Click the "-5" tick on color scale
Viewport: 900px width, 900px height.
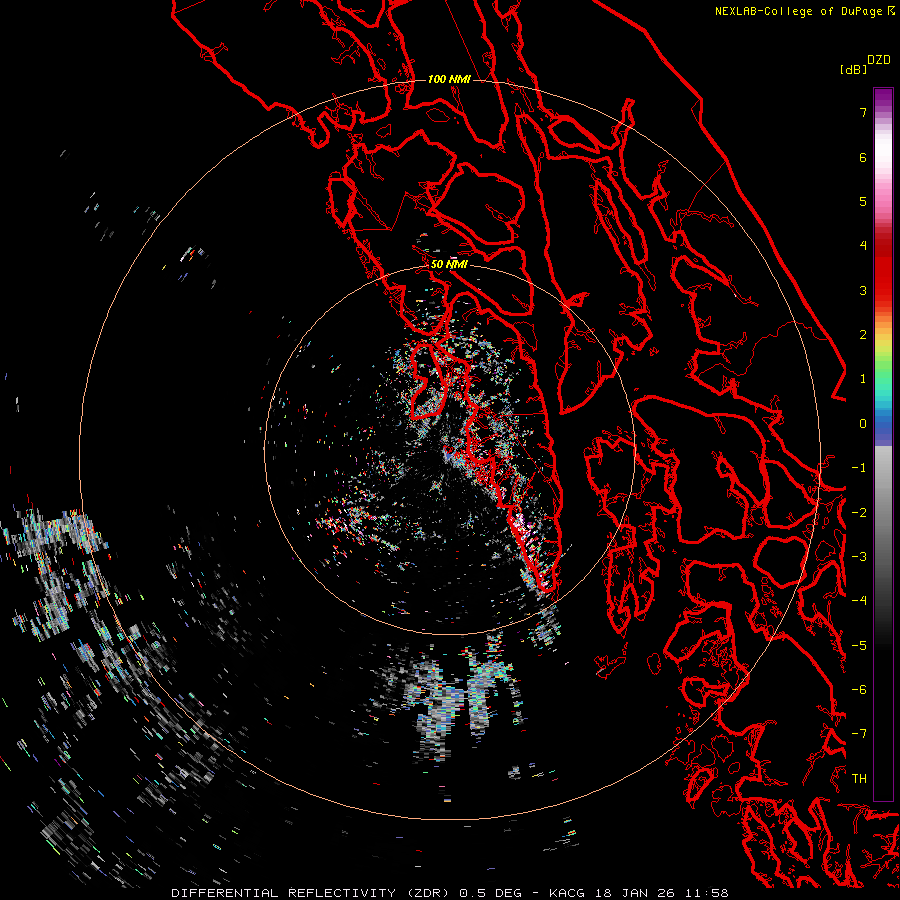pyautogui.click(x=859, y=646)
